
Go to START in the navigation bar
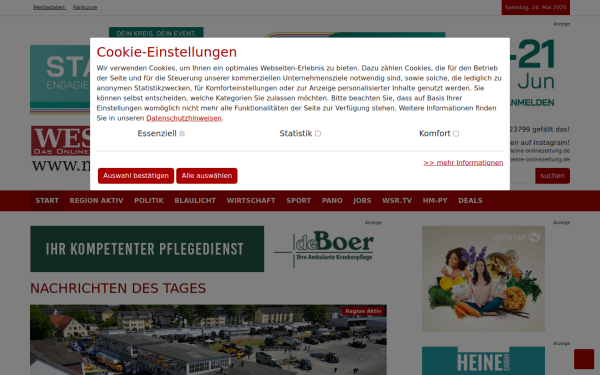(47, 201)
